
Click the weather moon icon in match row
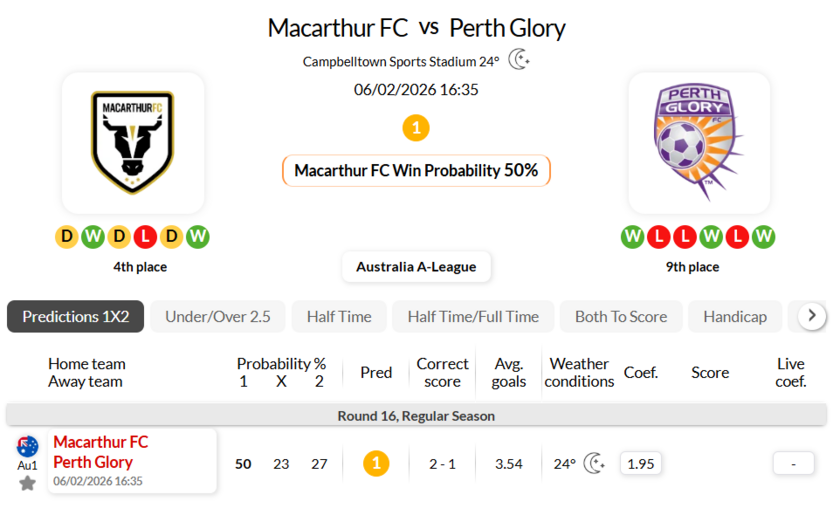(595, 463)
